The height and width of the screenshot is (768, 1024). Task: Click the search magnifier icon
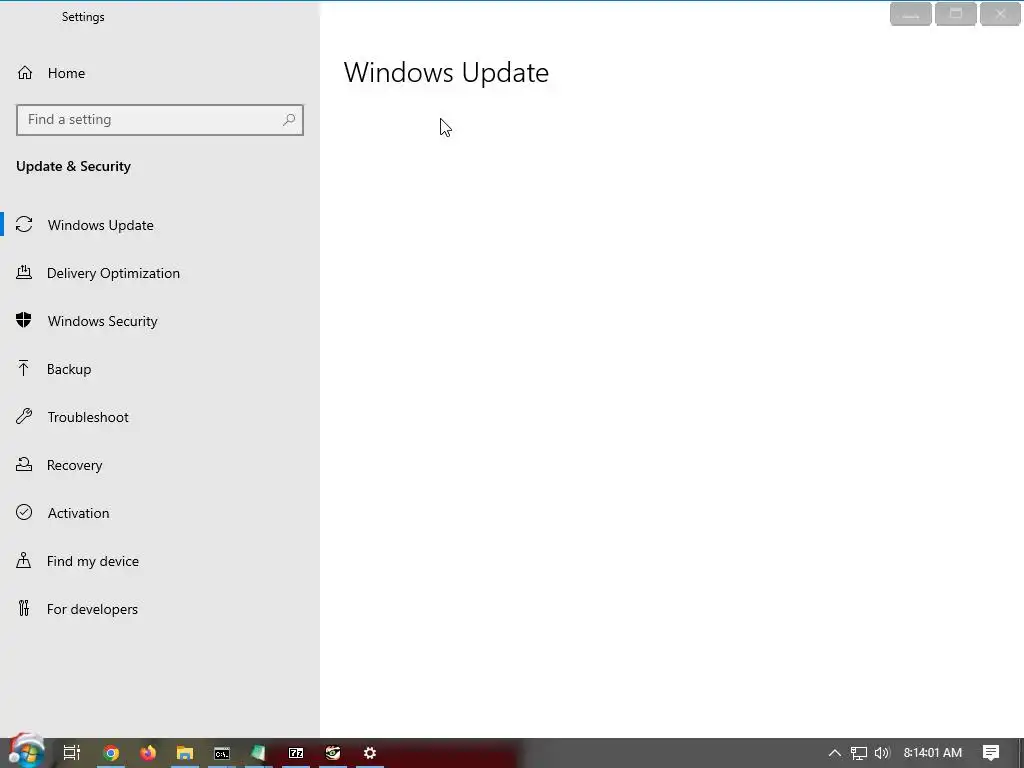click(289, 120)
